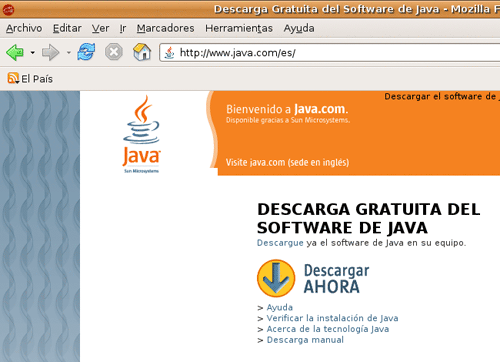Open the 'Descarga manual' link
500x362 pixels.
[x=305, y=340]
